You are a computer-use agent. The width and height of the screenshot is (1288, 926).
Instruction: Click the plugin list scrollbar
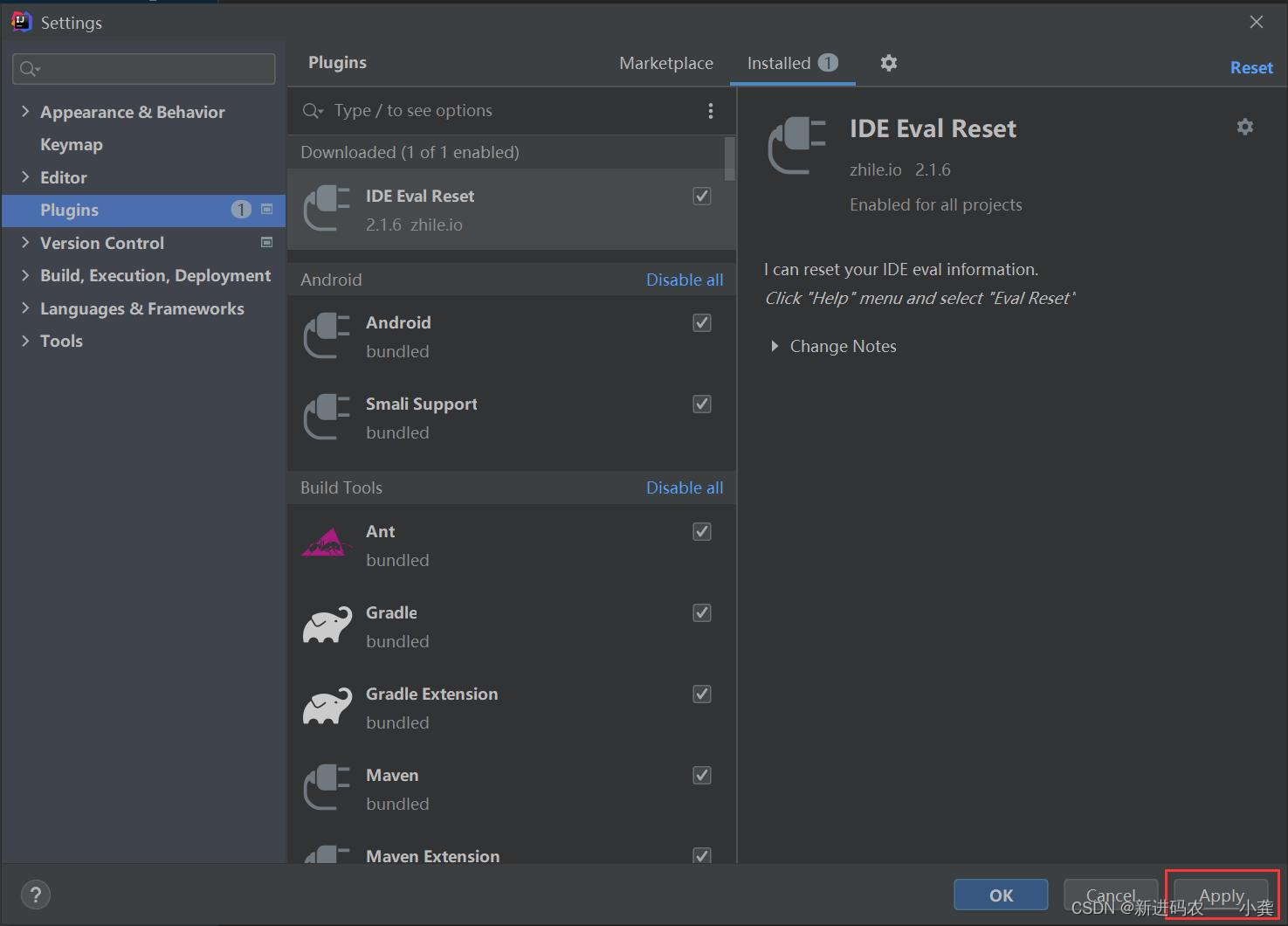(730, 159)
